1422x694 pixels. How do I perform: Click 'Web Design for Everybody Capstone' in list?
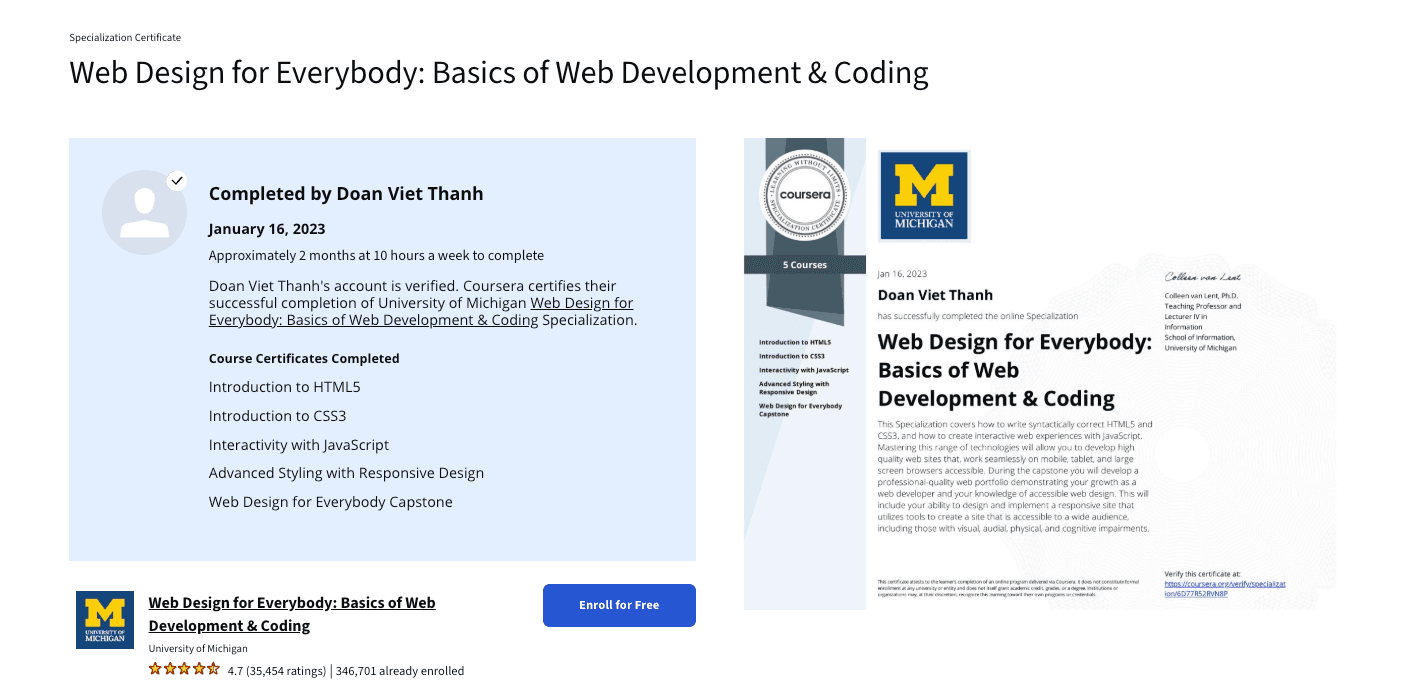[331, 502]
